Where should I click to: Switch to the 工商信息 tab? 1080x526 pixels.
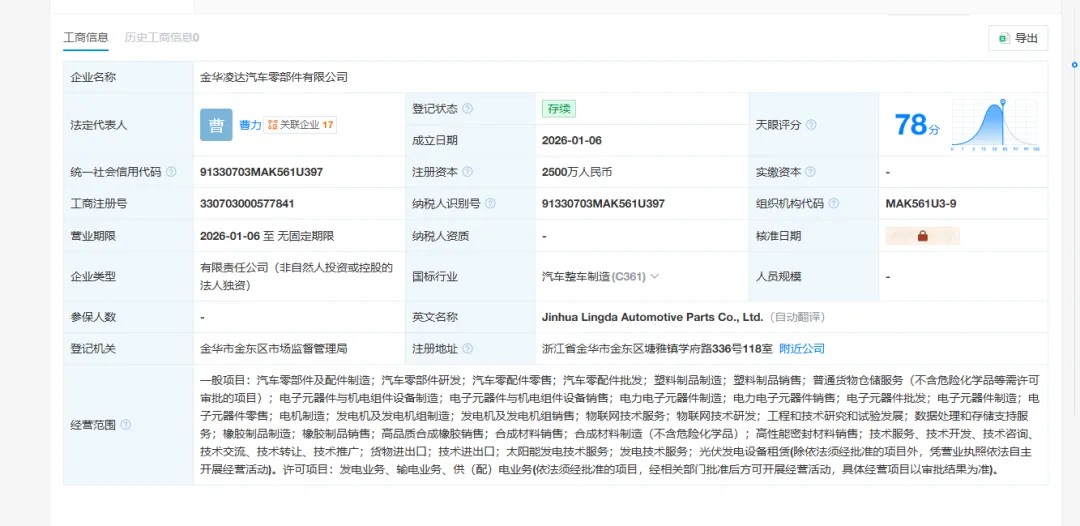coord(87,37)
